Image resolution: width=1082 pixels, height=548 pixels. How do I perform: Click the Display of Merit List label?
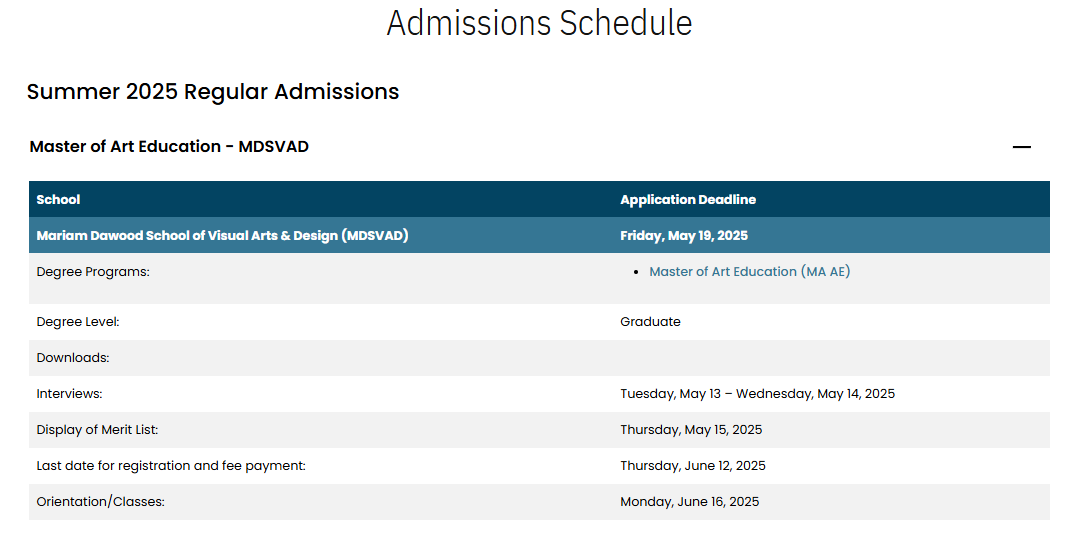97,429
